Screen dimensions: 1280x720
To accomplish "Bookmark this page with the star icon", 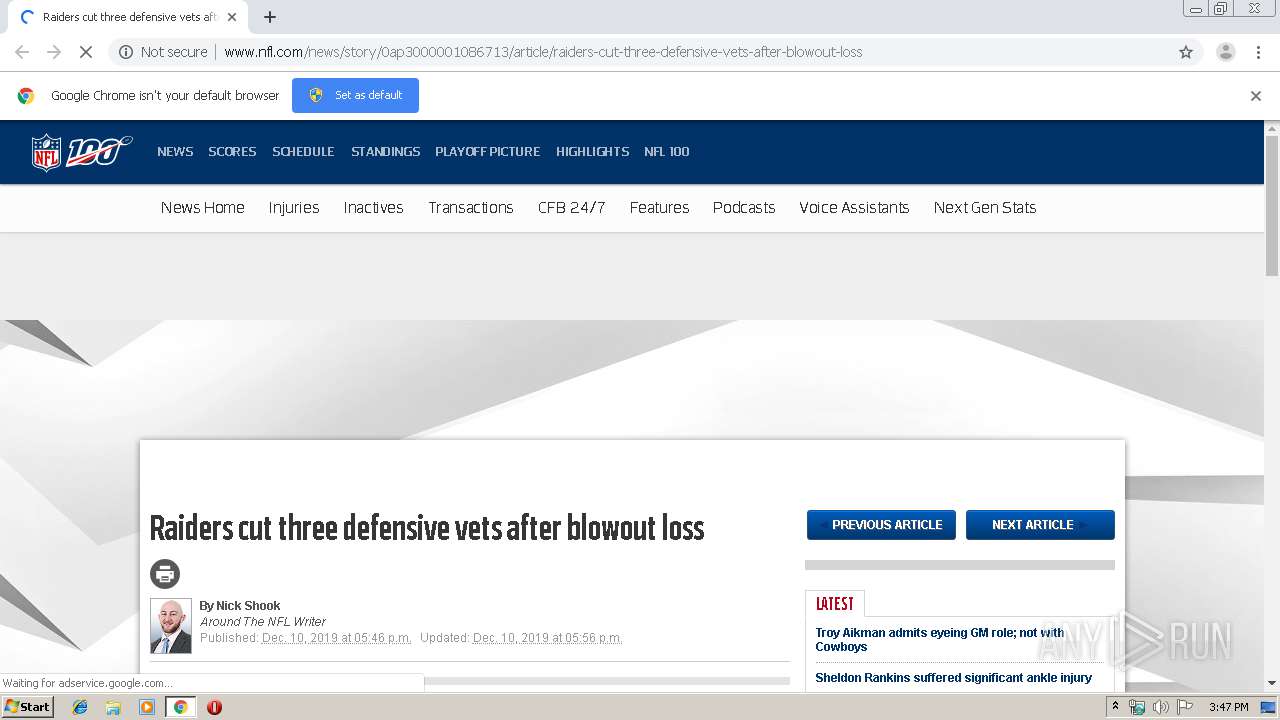I will pos(1186,52).
